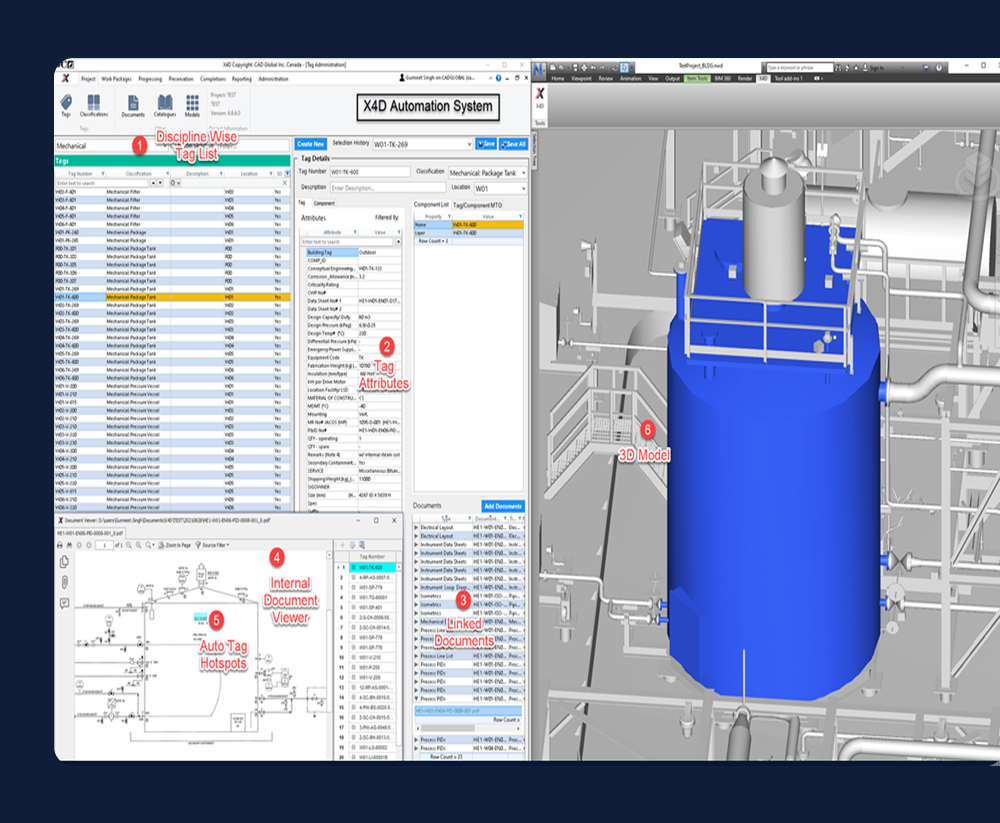1000x823 pixels.
Task: Toggle checkbox for row 19 W01-LG-60002
Action: coord(353,747)
